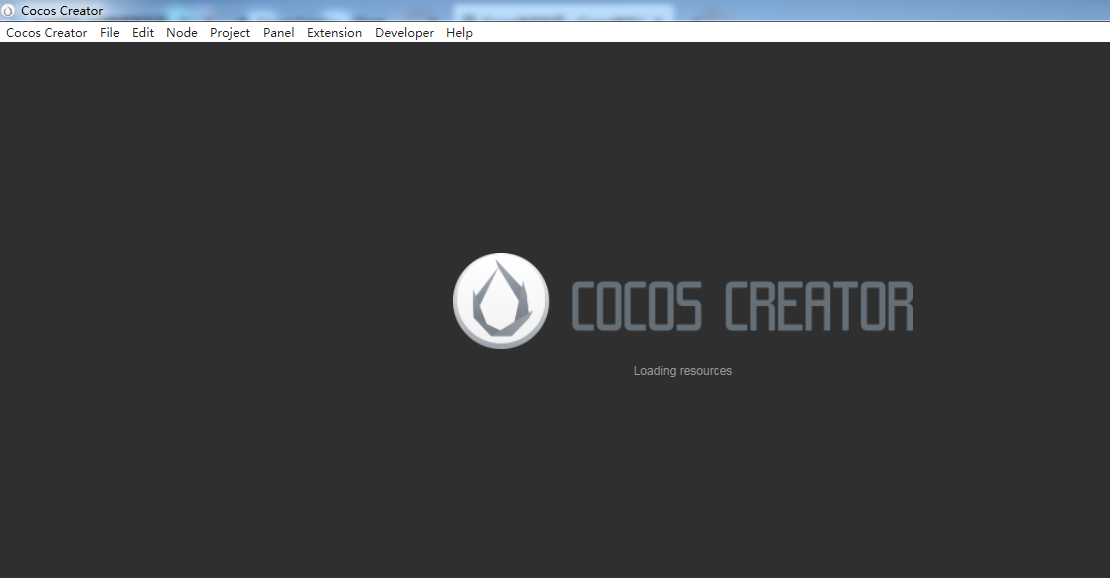Open the File menu
1110x578 pixels.
click(110, 33)
